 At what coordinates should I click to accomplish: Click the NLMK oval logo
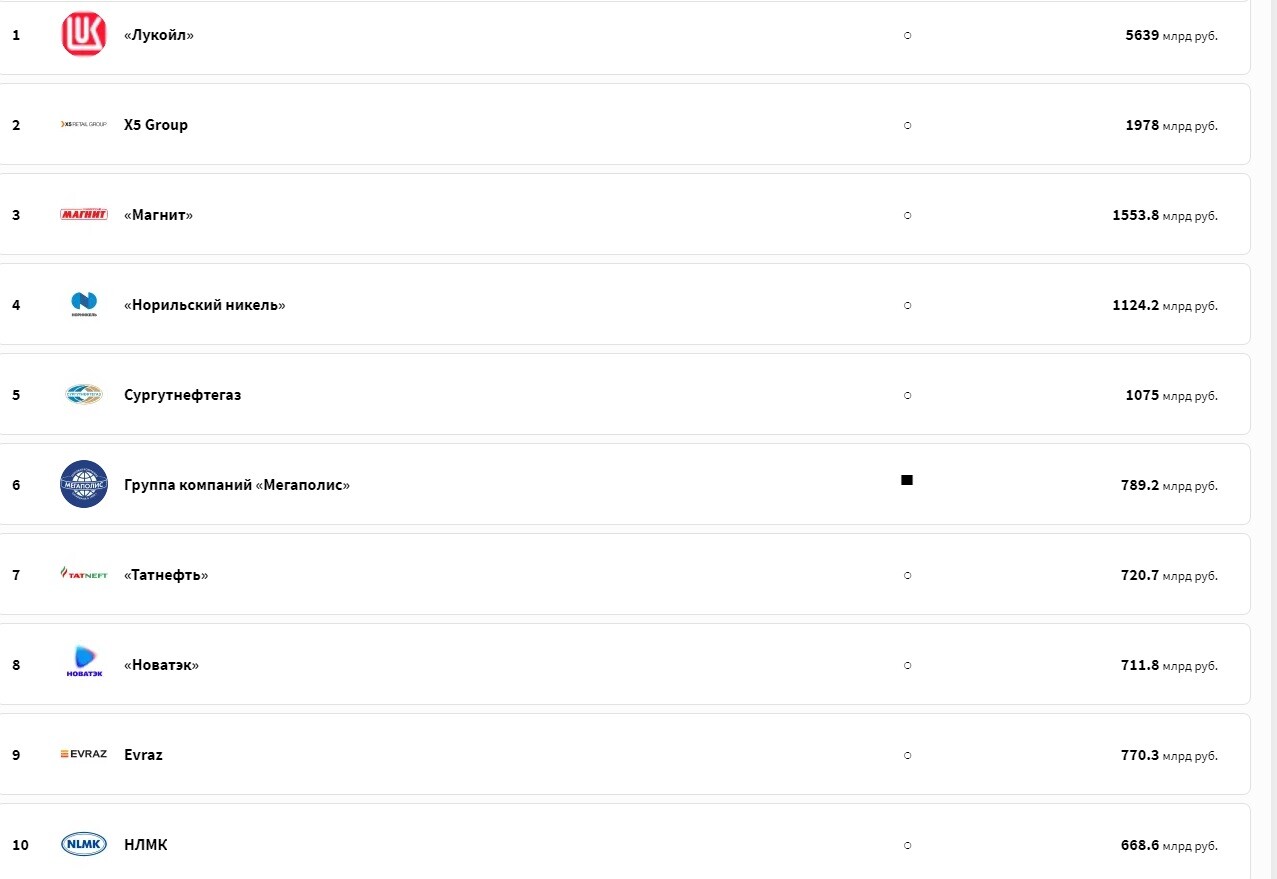click(x=83, y=844)
